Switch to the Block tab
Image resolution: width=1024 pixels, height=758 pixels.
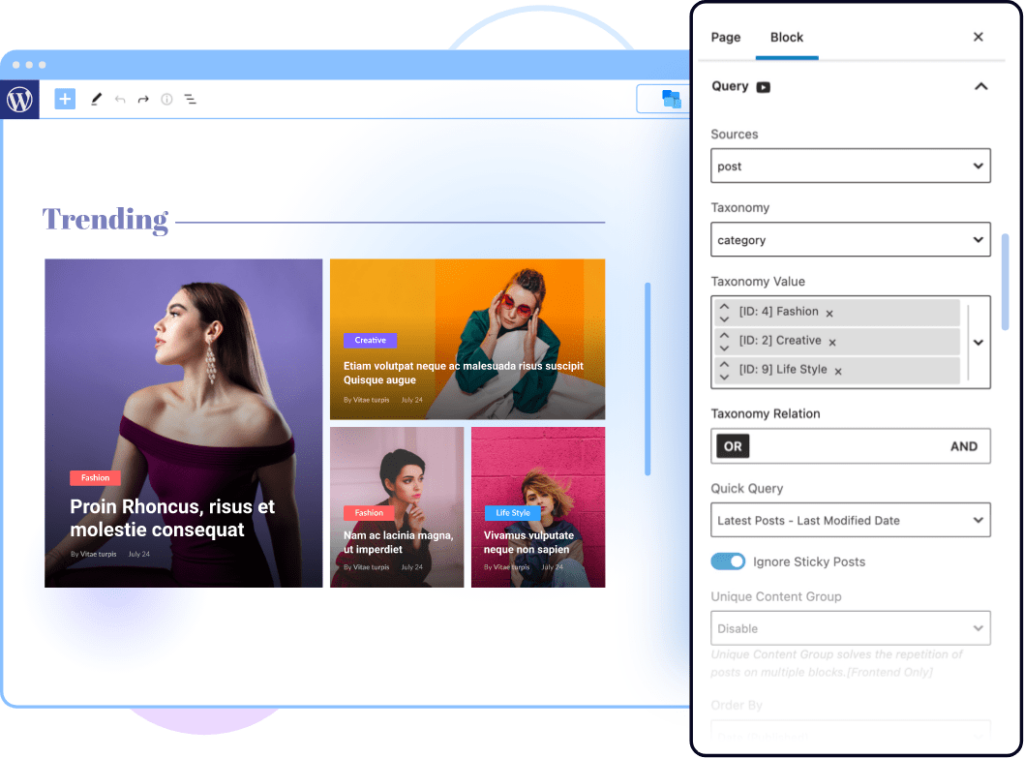click(786, 37)
